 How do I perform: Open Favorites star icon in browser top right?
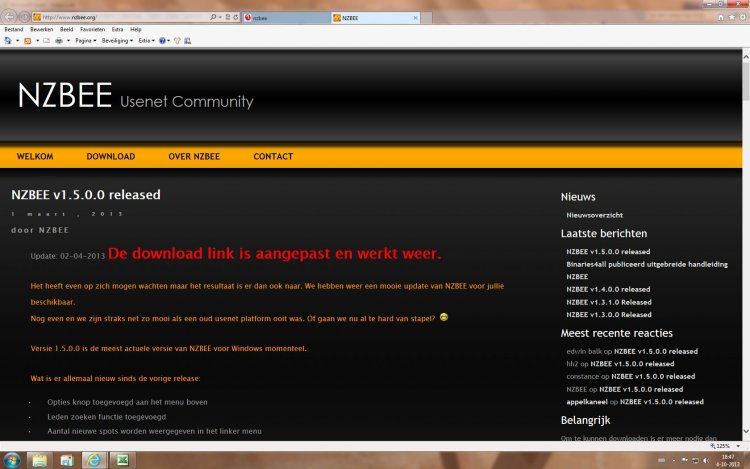[732, 17]
